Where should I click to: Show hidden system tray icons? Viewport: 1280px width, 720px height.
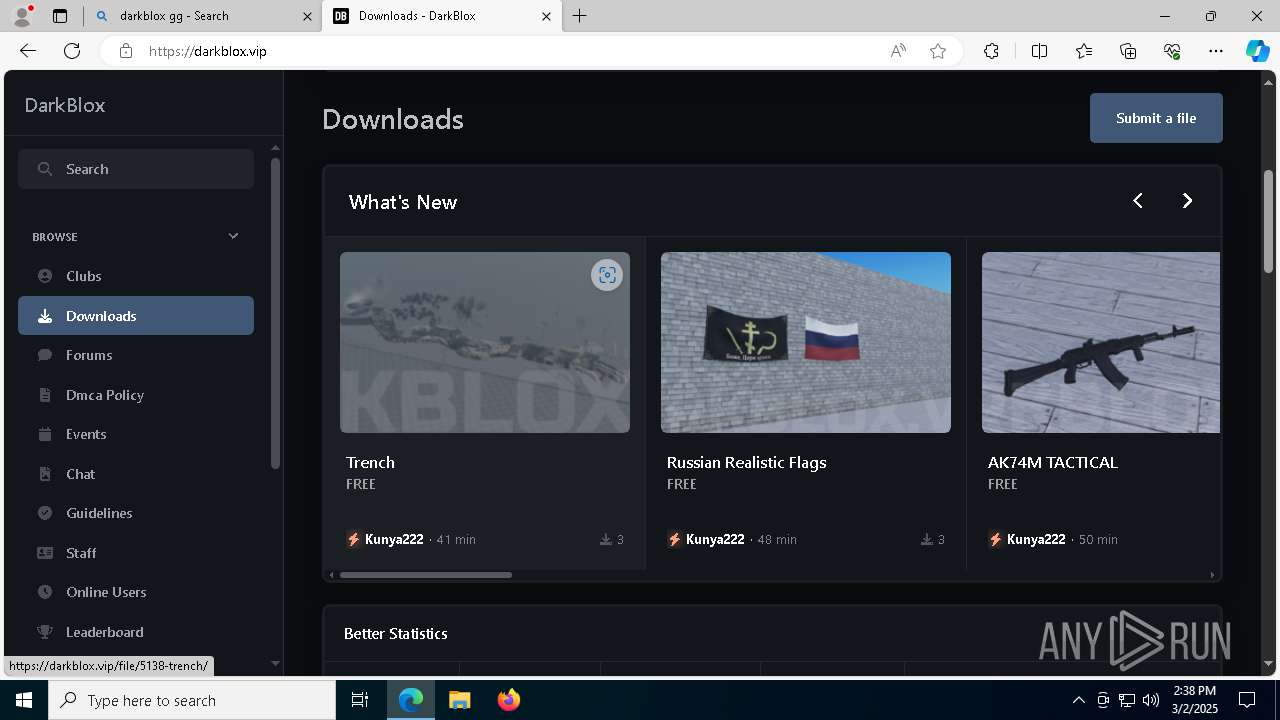tap(1078, 700)
